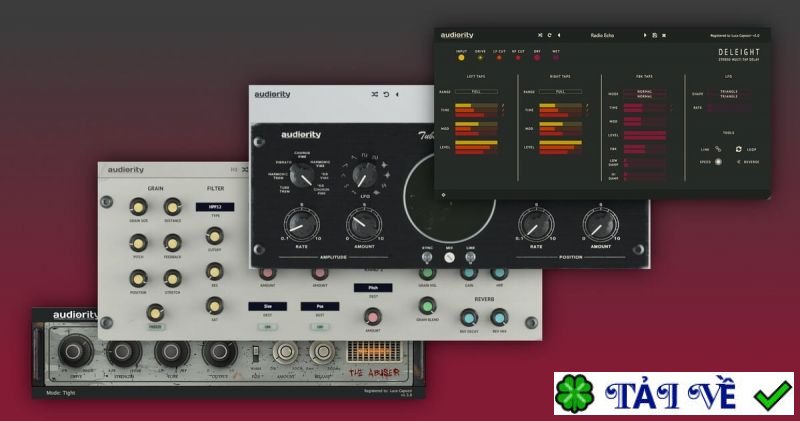This screenshot has height=421, width=800.
Task: Toggle the Link switch on tube modulator
Action: [x=470, y=257]
